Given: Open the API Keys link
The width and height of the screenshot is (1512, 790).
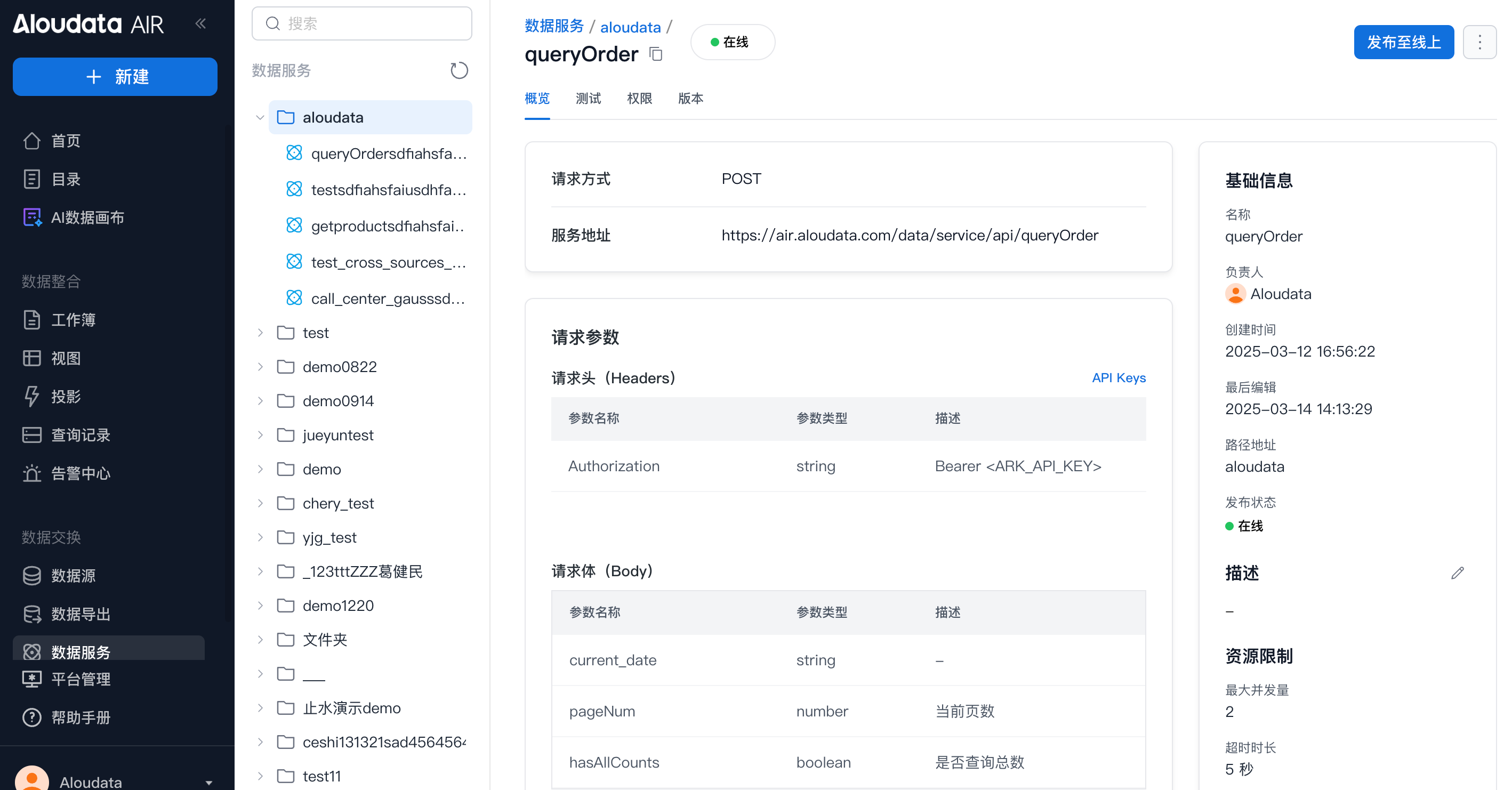Looking at the screenshot, I should (1118, 378).
